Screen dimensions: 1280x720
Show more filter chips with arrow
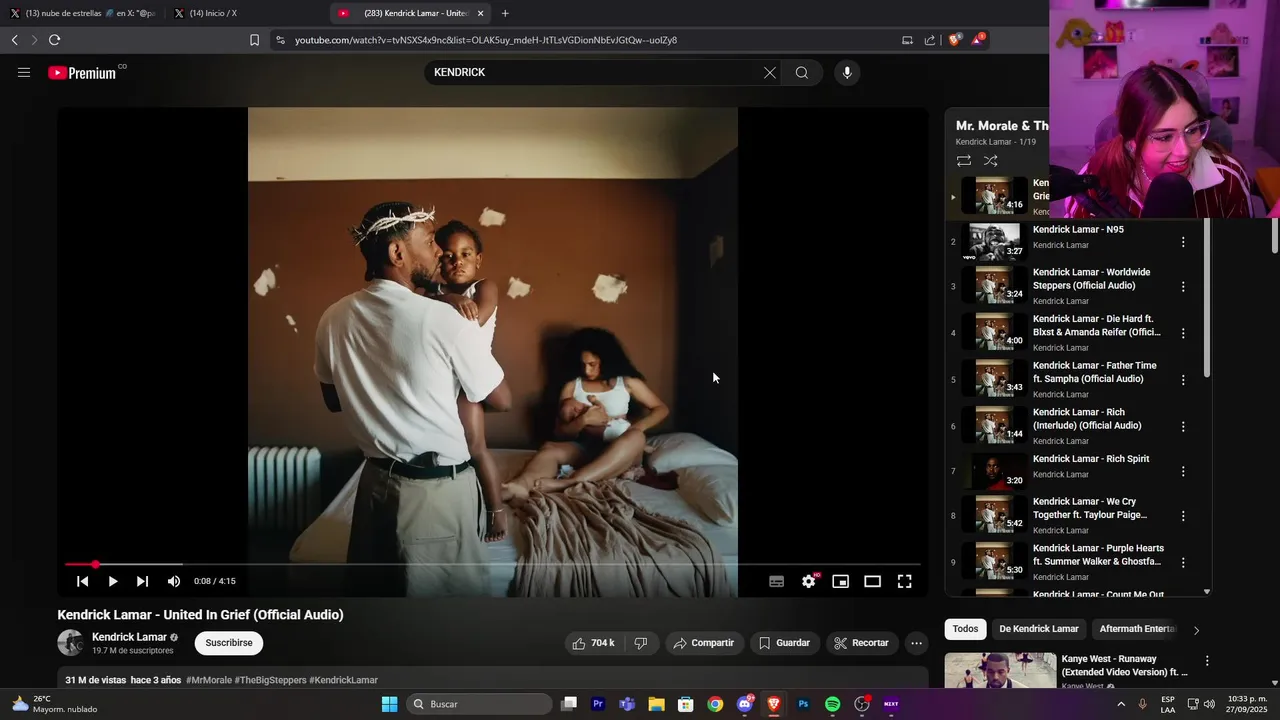(x=1196, y=630)
